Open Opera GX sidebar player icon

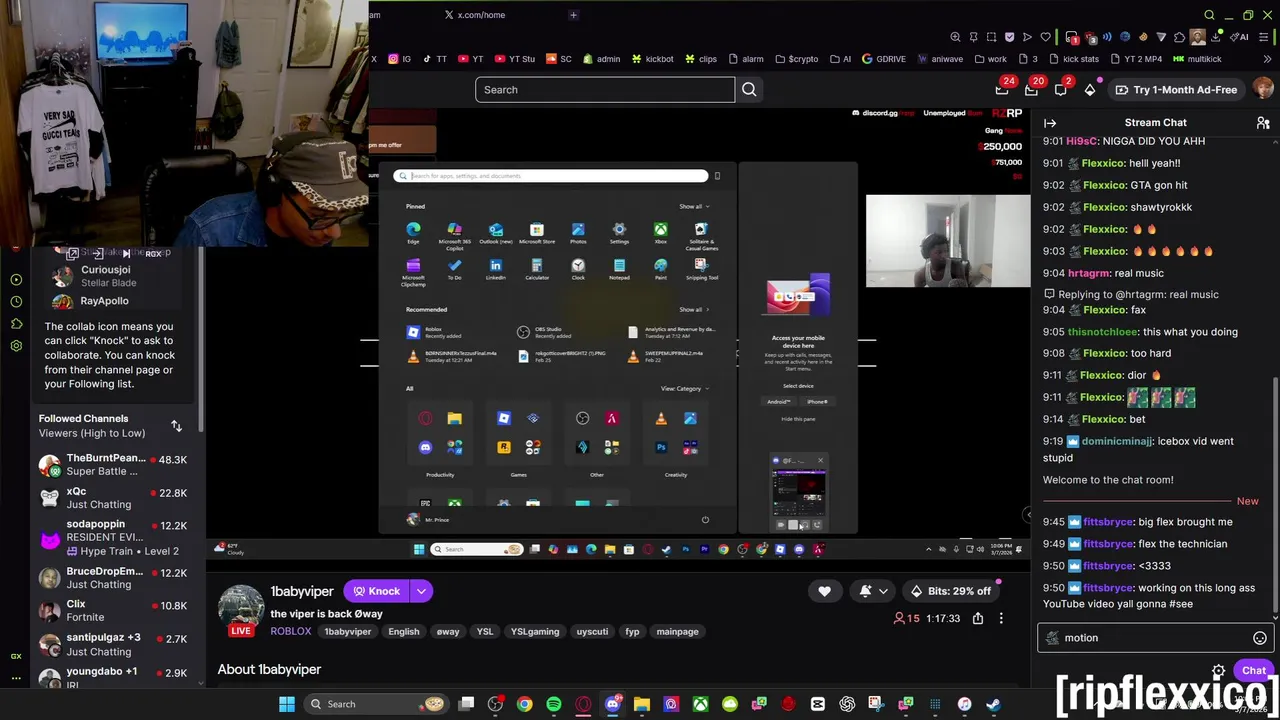pyautogui.click(x=16, y=280)
